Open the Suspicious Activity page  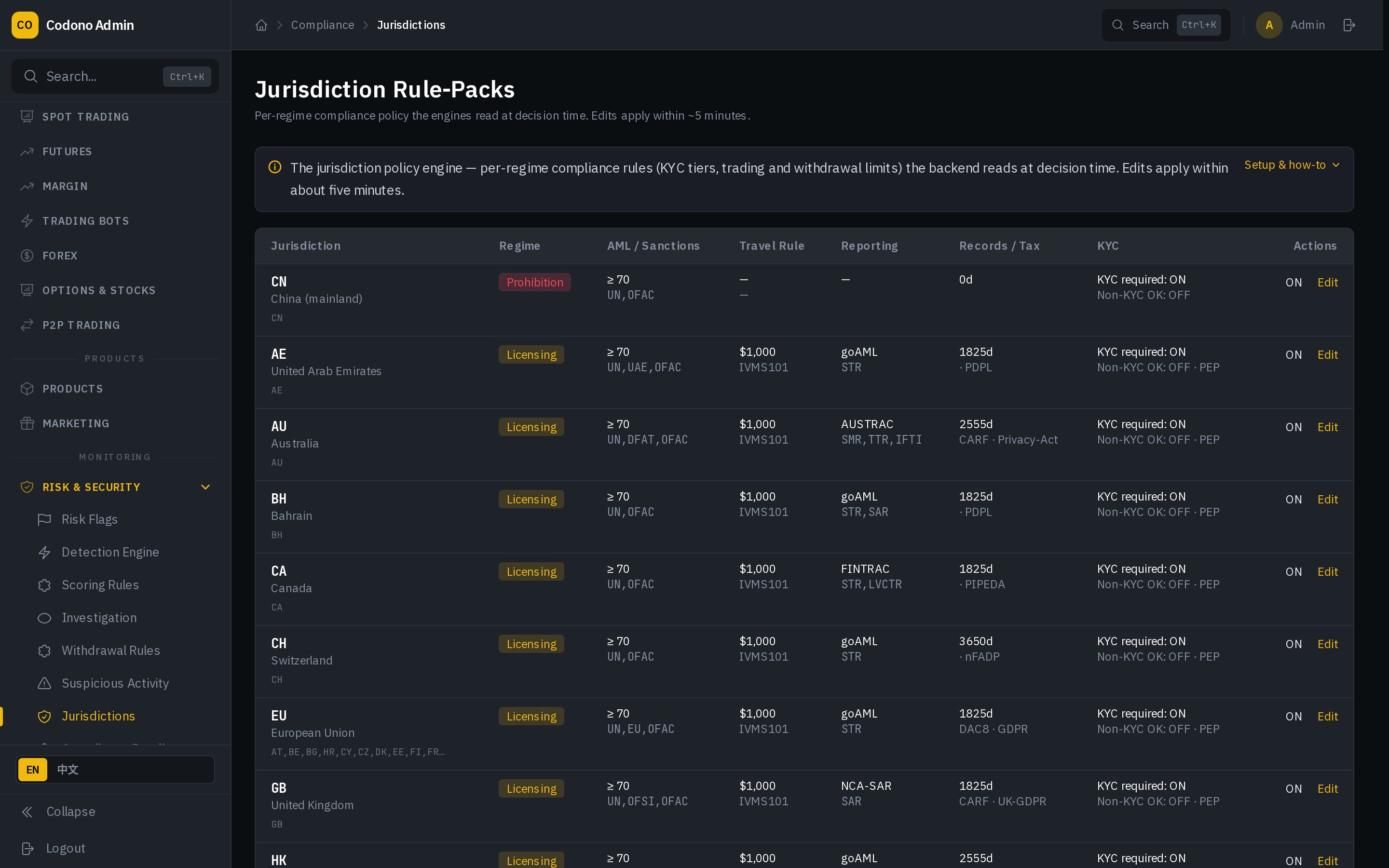coord(115,683)
